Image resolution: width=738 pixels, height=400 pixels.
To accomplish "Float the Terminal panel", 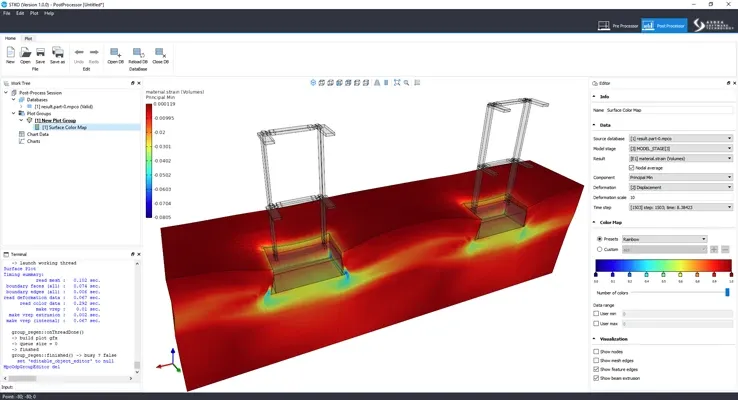I will coord(133,254).
